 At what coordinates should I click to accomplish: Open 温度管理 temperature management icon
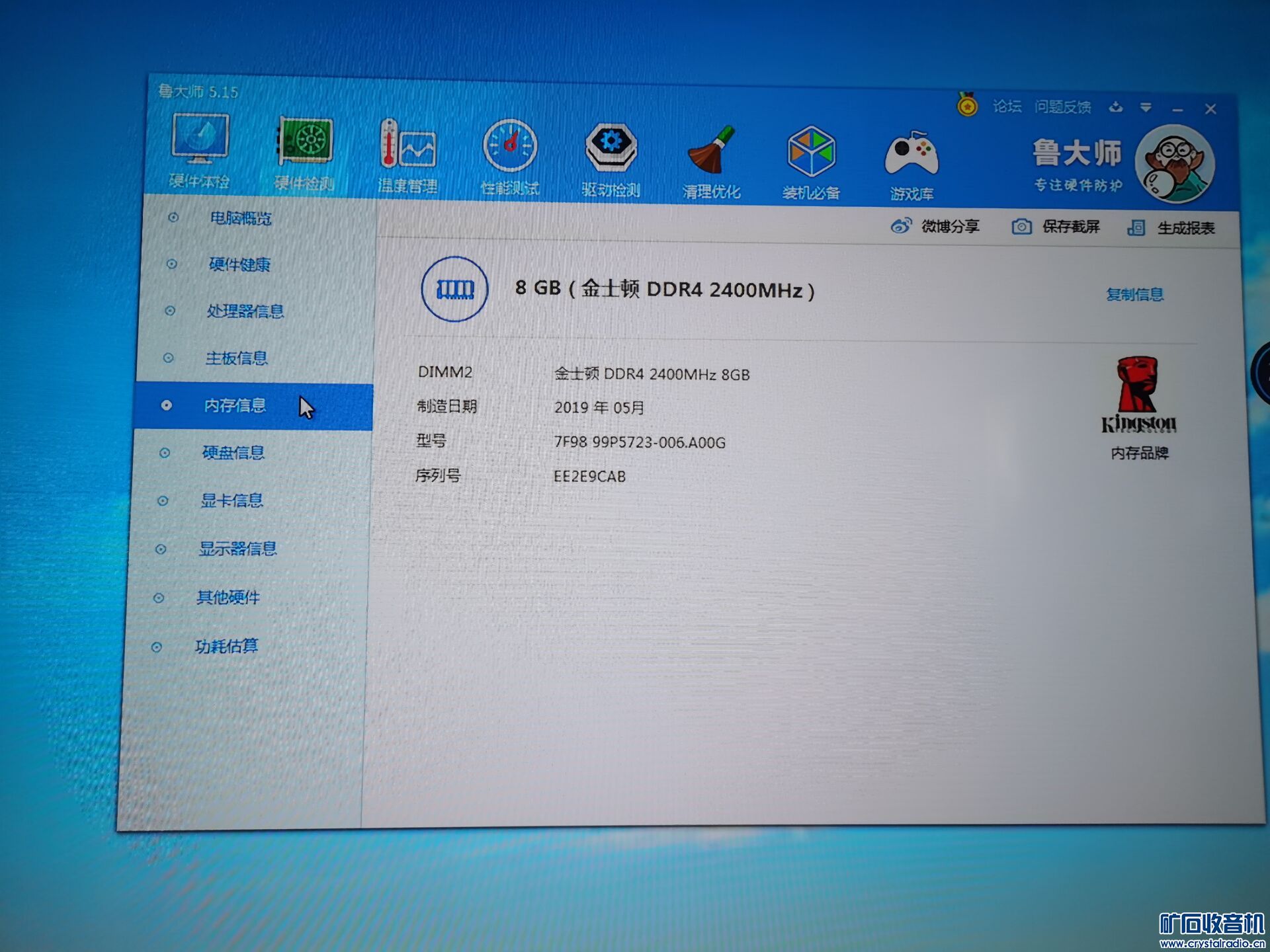407,156
